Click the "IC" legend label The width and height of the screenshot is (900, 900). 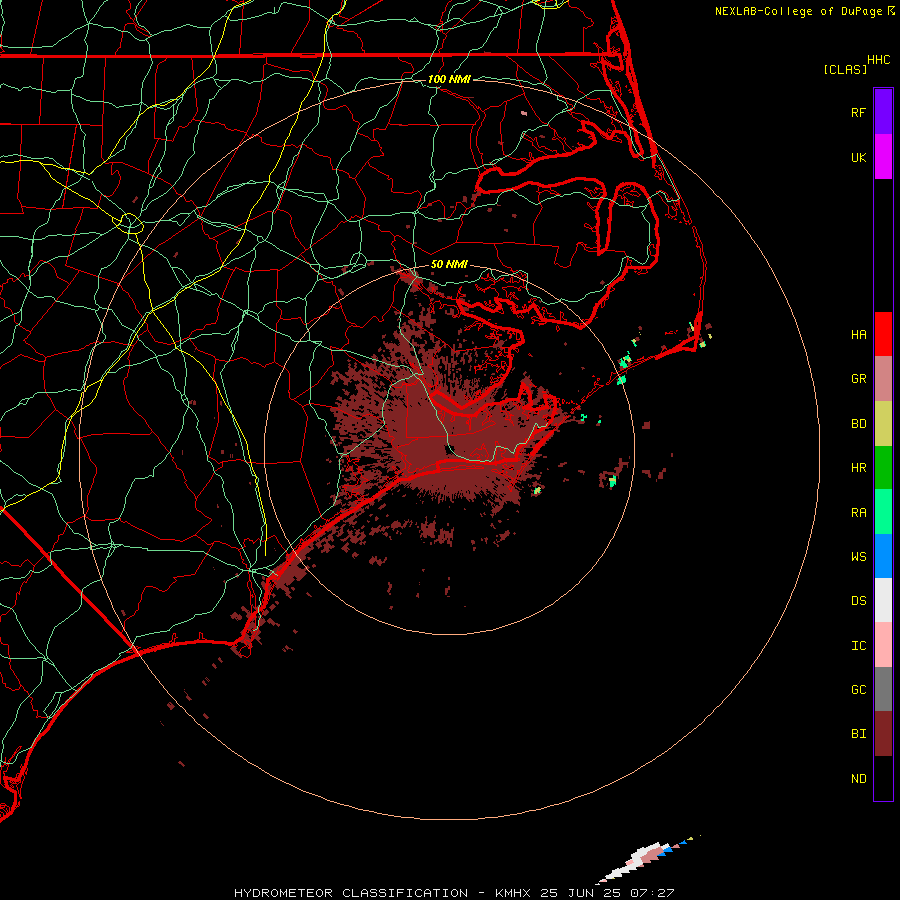coord(858,645)
